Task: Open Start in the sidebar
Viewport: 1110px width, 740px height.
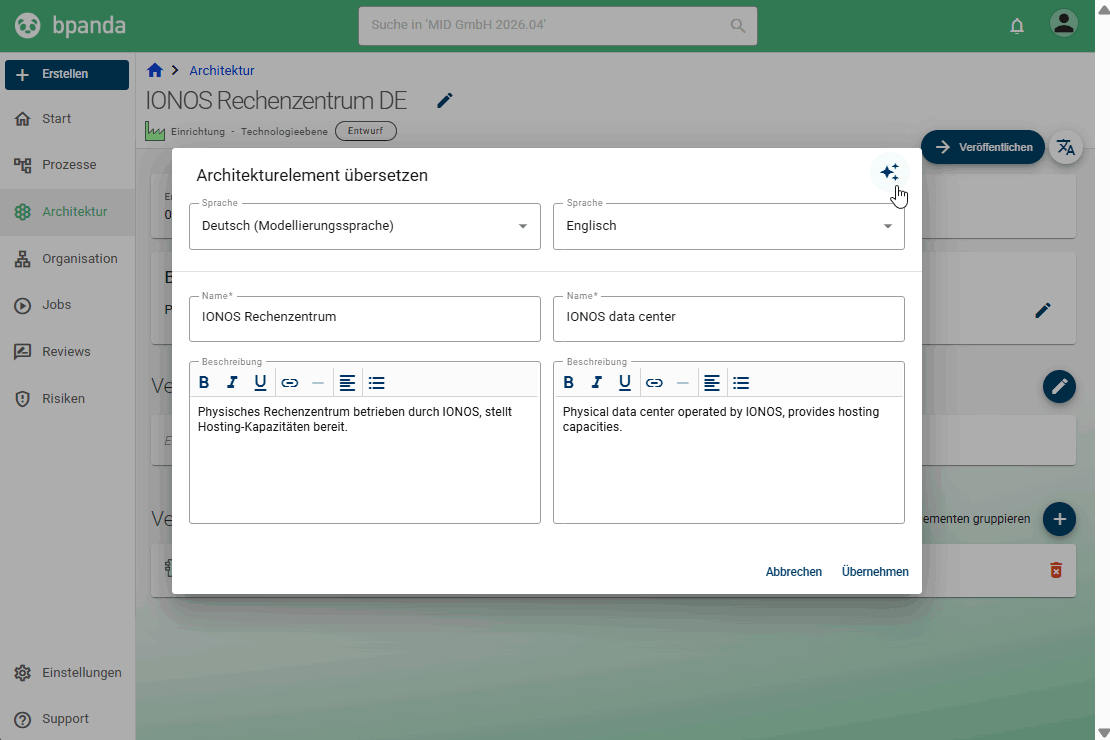Action: [x=67, y=119]
